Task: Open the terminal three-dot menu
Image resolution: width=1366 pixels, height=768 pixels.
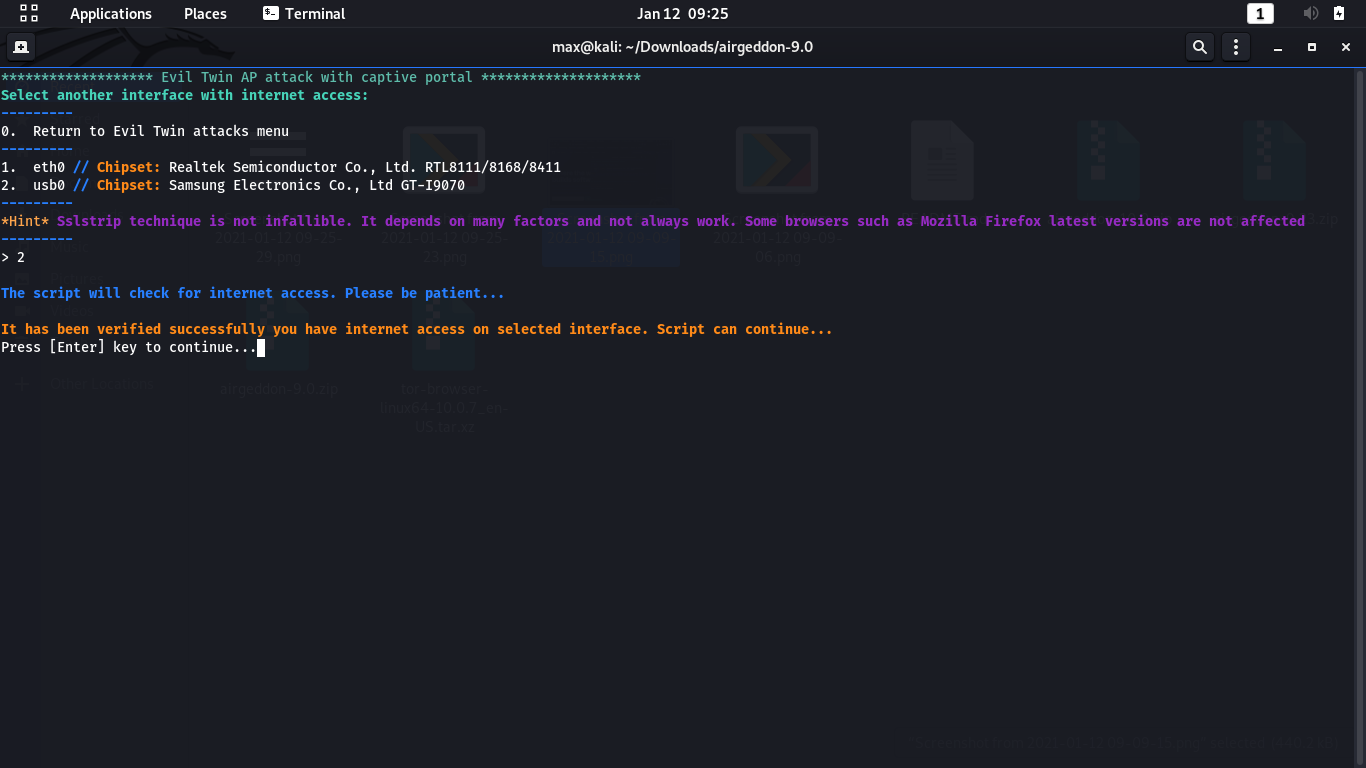Action: click(x=1236, y=47)
